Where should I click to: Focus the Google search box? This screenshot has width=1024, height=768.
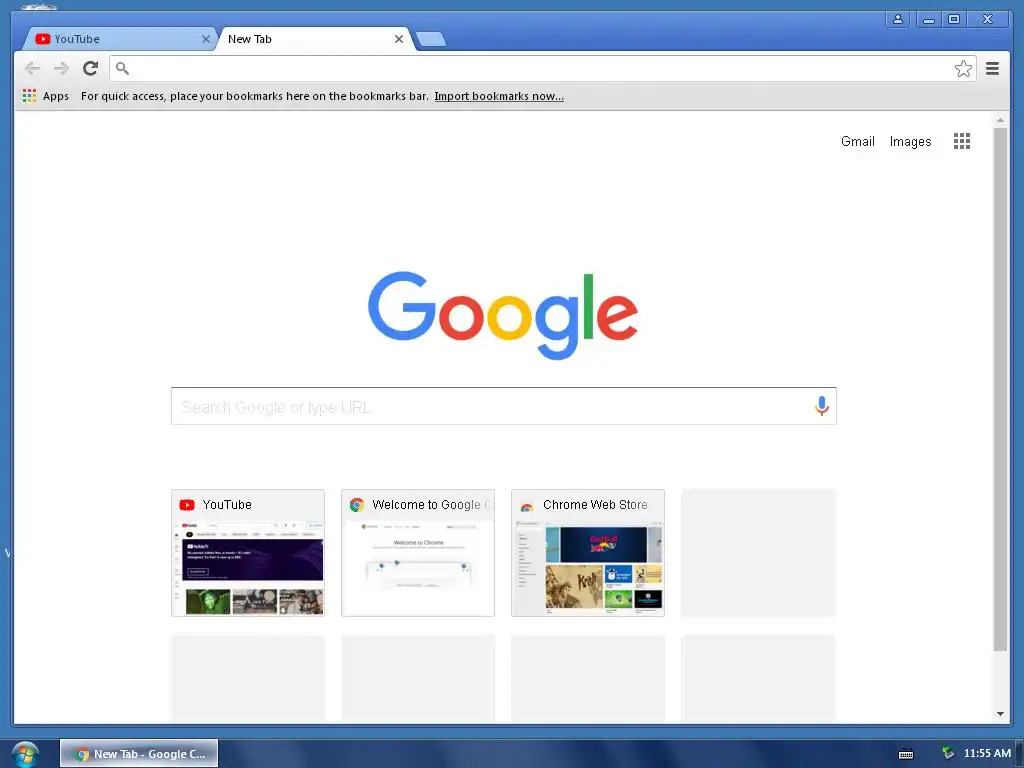[504, 406]
